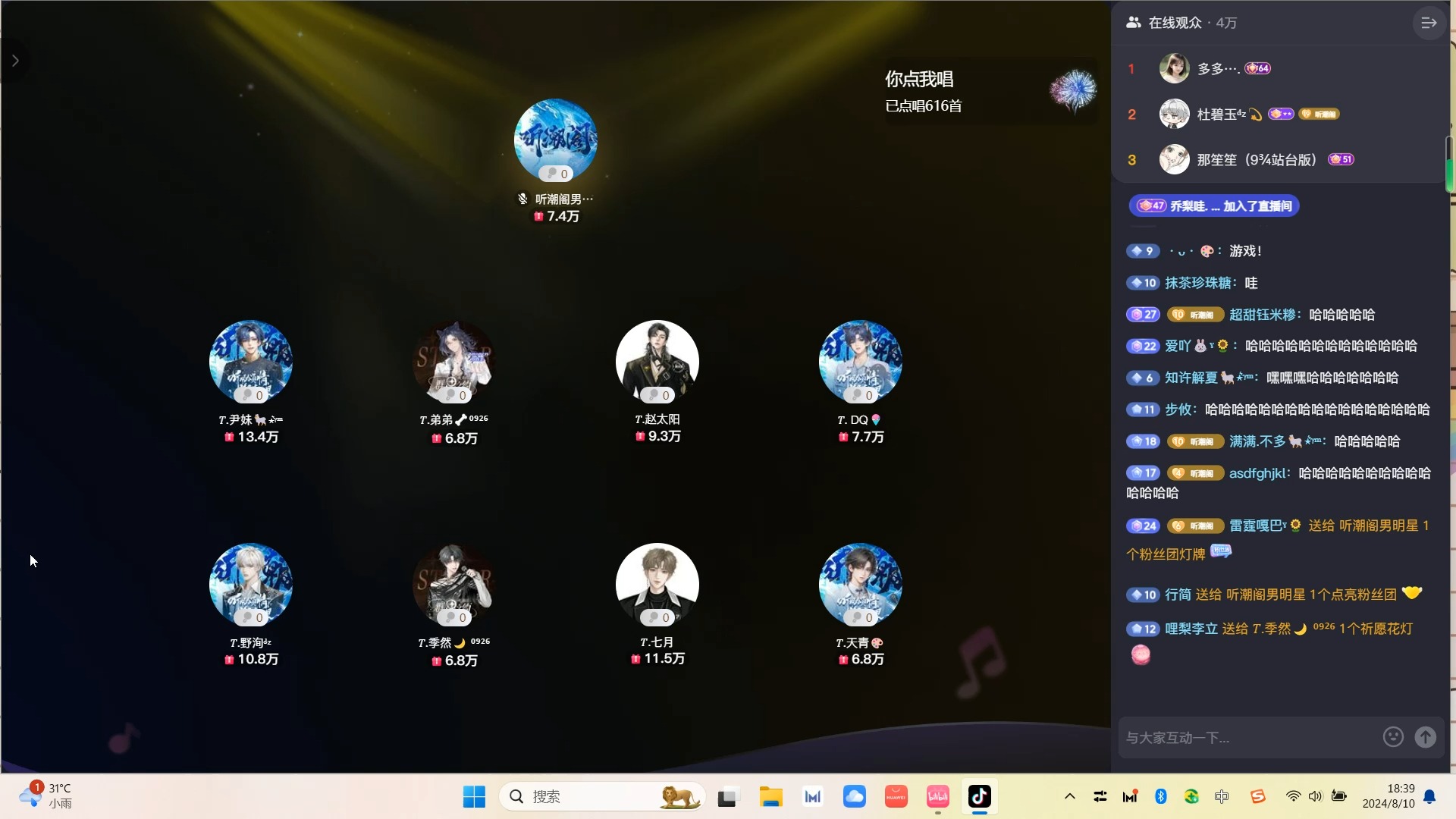Open T.七月 seat avatar

[x=657, y=585]
